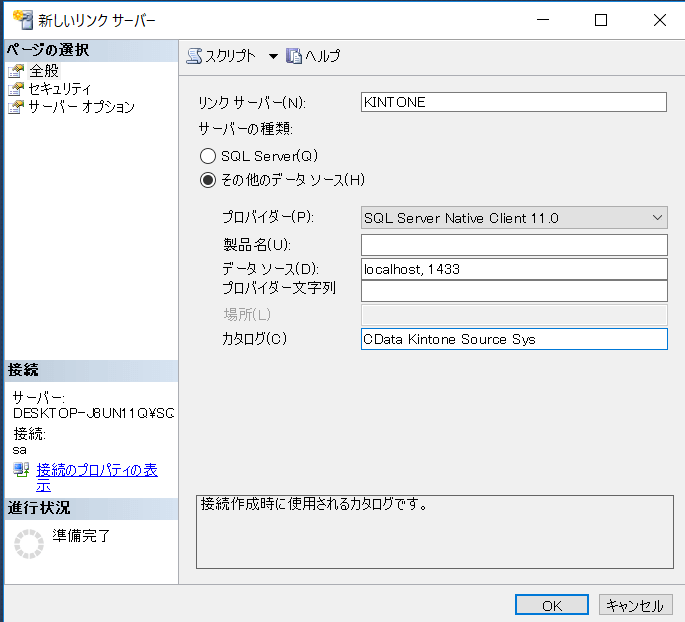Click the キャンセル button
Screen dimensions: 685x622
[x=635, y=605]
